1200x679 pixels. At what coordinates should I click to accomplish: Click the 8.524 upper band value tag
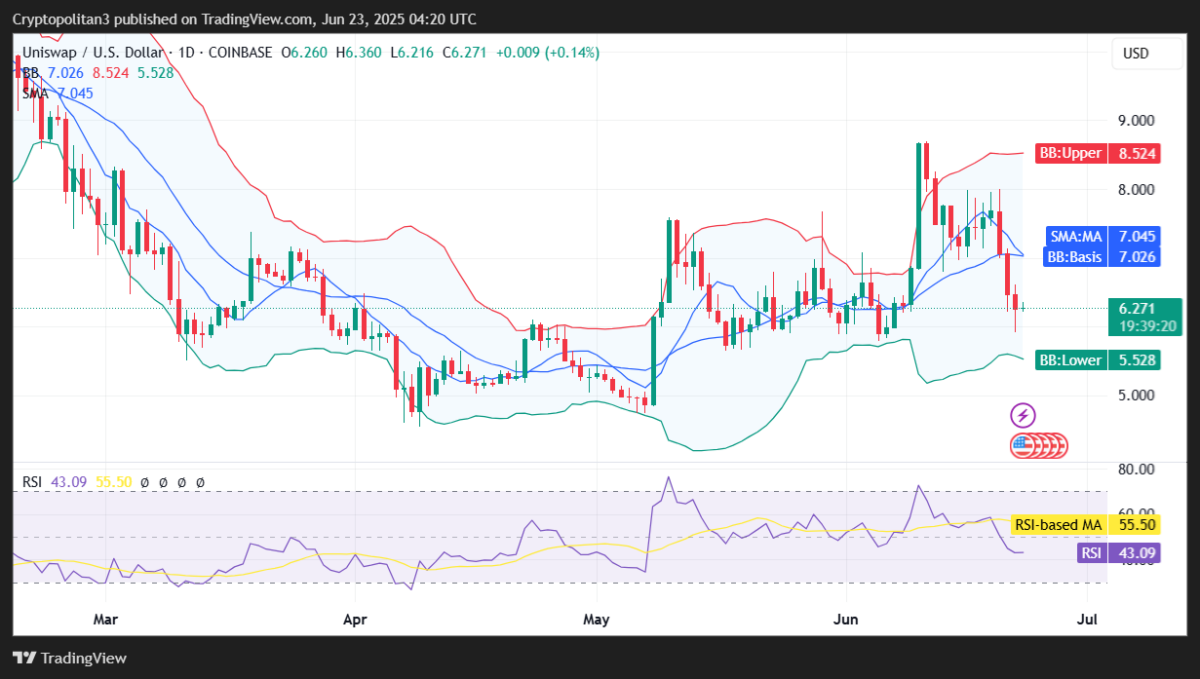(1134, 153)
